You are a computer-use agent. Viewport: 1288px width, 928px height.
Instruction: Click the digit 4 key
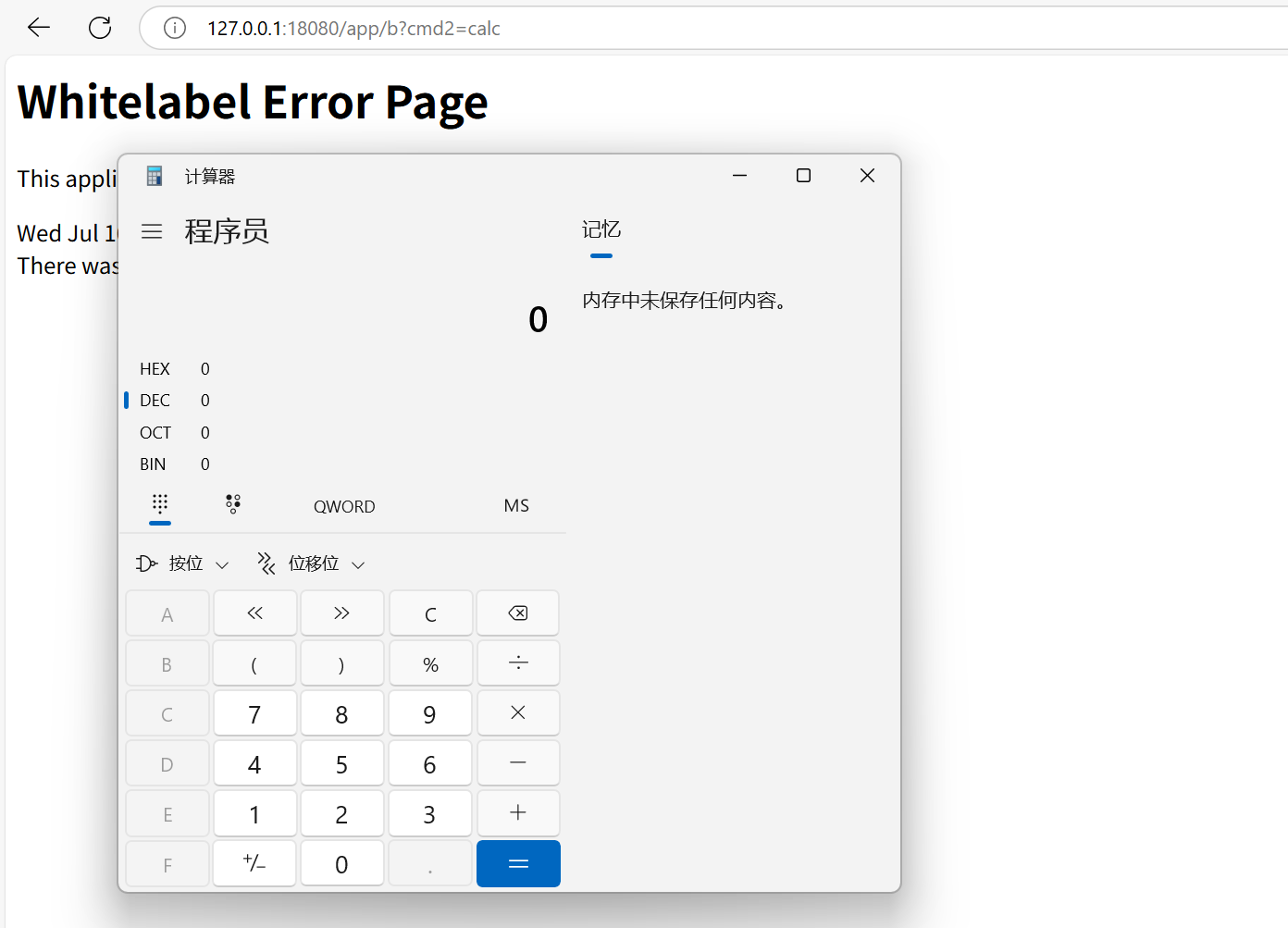click(x=255, y=763)
